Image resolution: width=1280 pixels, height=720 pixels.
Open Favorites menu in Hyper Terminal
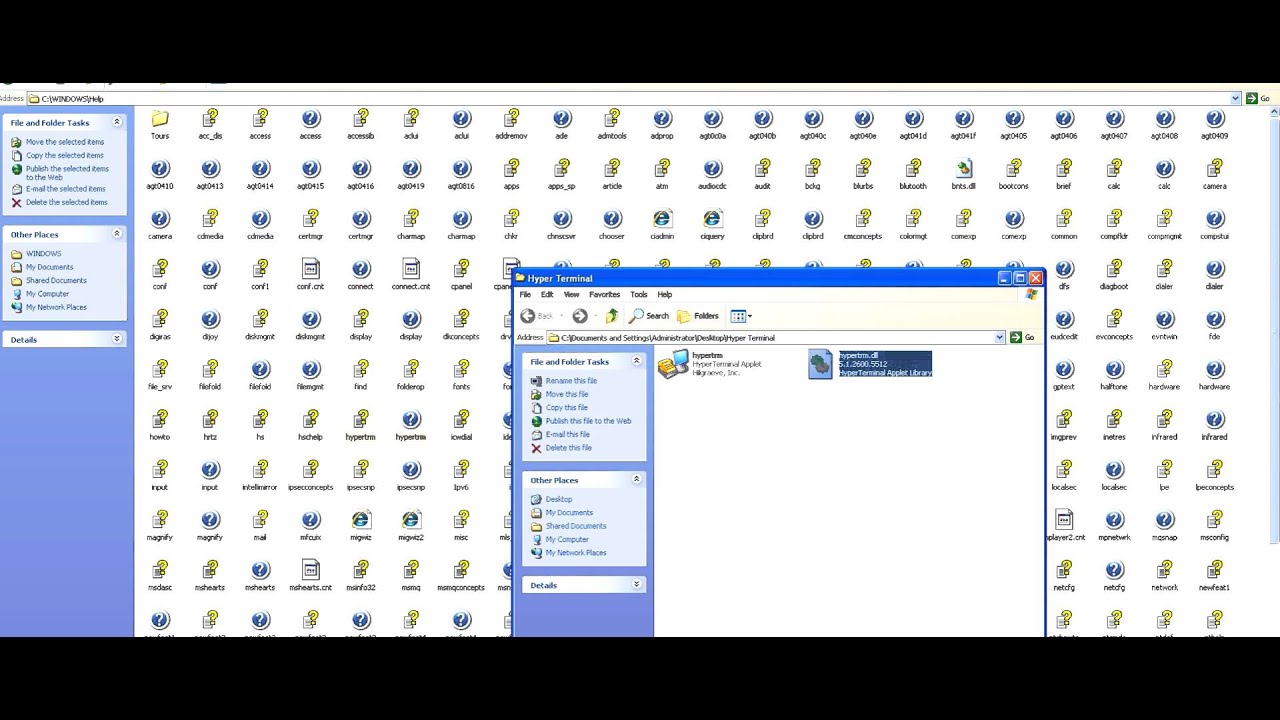point(604,295)
